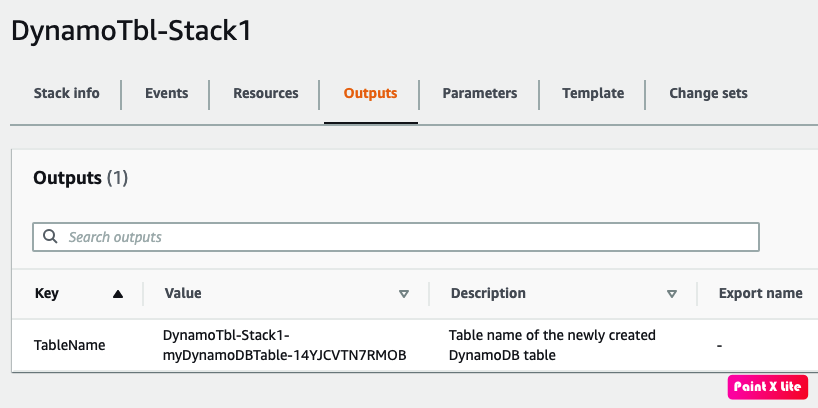Open the Stack info tab
The image size is (818, 408).
click(66, 93)
